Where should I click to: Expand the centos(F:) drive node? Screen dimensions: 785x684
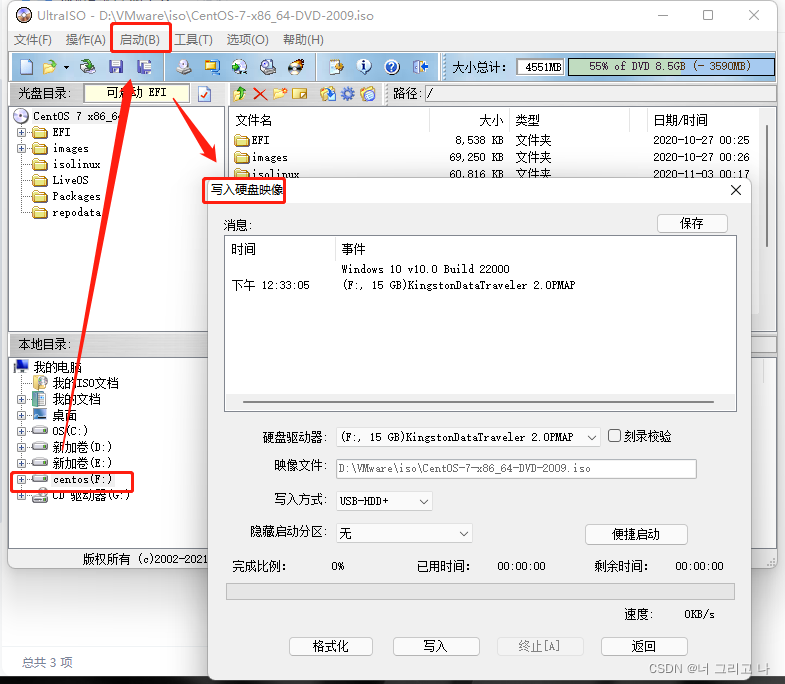point(22,479)
